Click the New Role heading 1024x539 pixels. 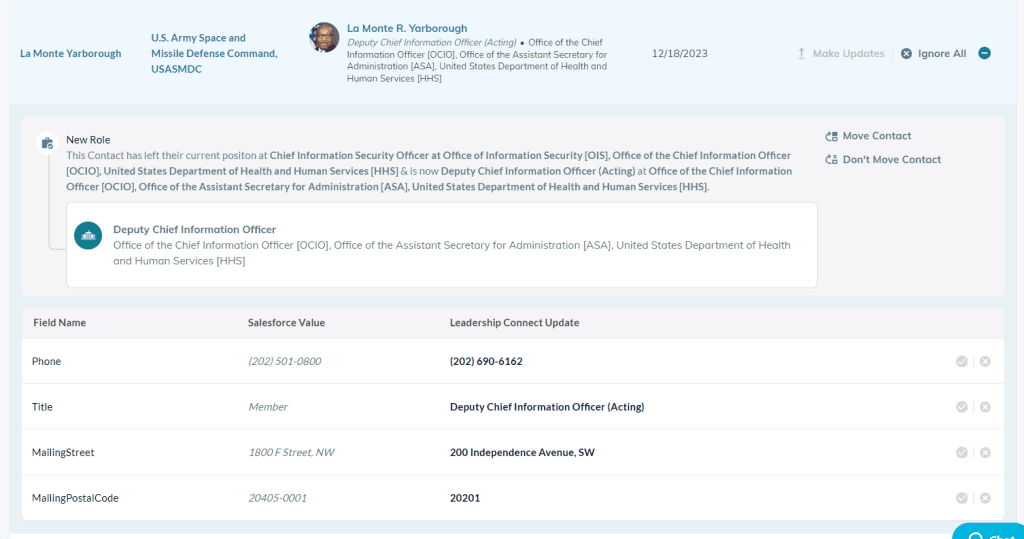[x=88, y=140]
